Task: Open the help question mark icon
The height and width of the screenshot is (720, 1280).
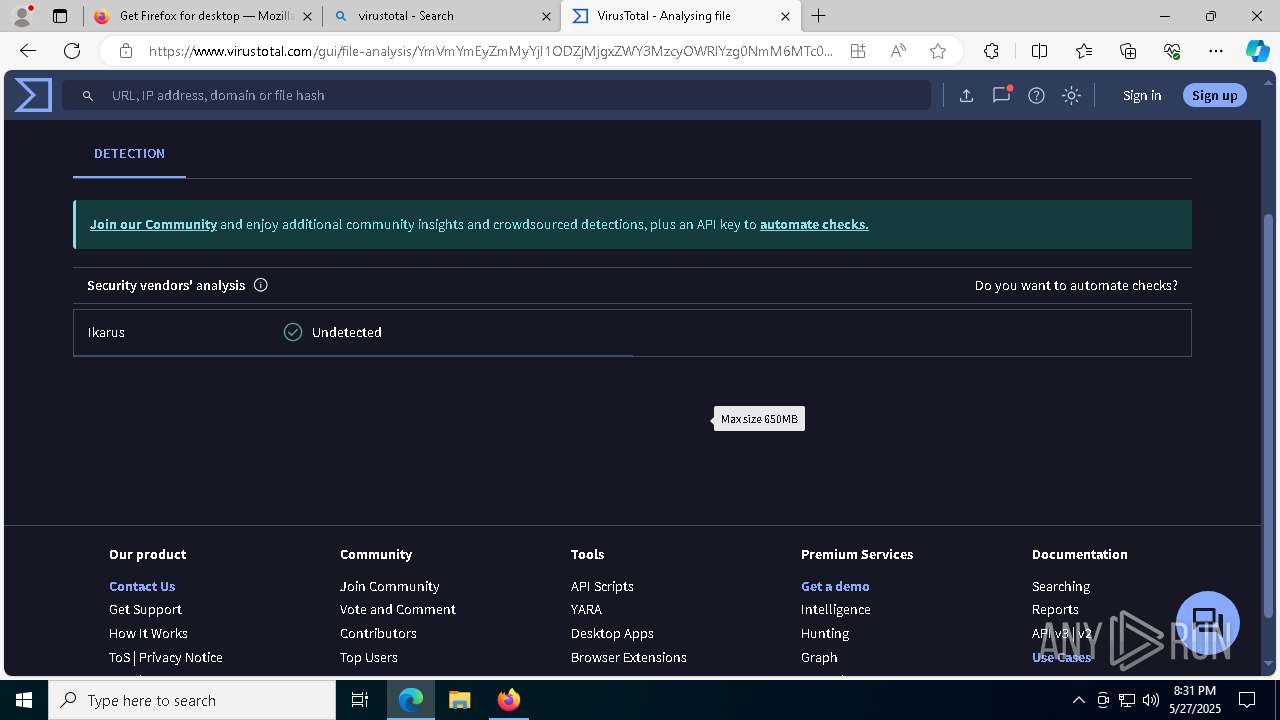Action: (1036, 95)
